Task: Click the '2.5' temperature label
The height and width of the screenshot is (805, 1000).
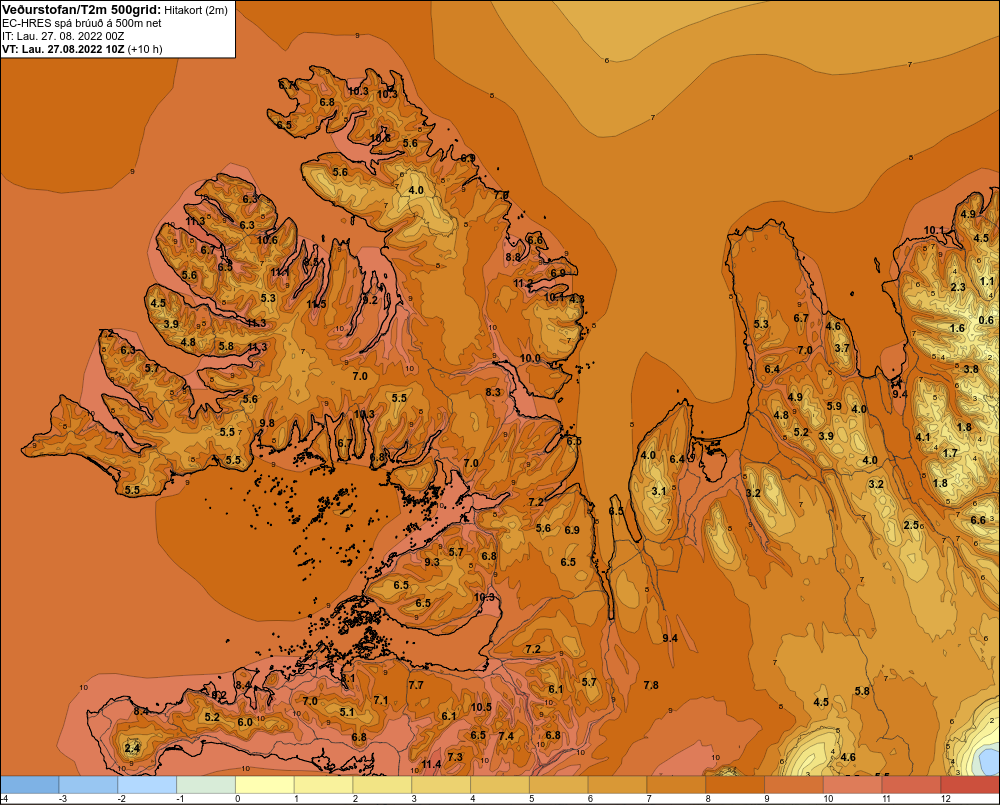Action: pyautogui.click(x=911, y=525)
